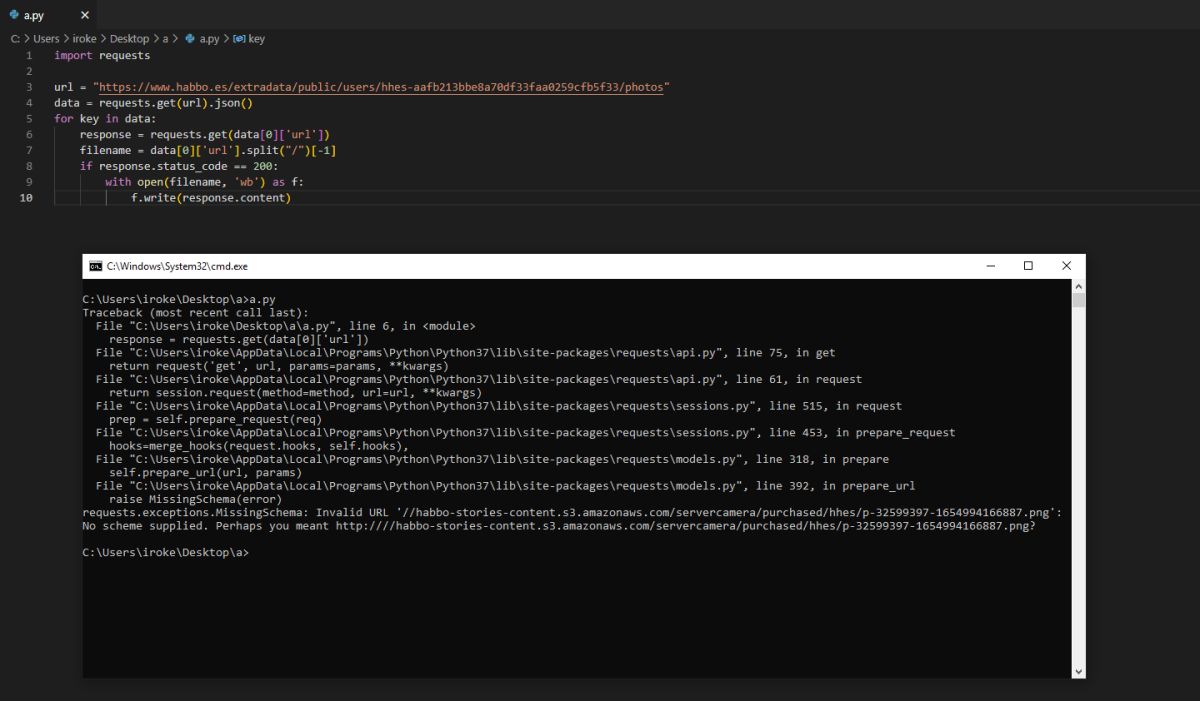Viewport: 1200px width, 701px height.
Task: Click line number 6 in the gutter
Action: click(x=29, y=134)
